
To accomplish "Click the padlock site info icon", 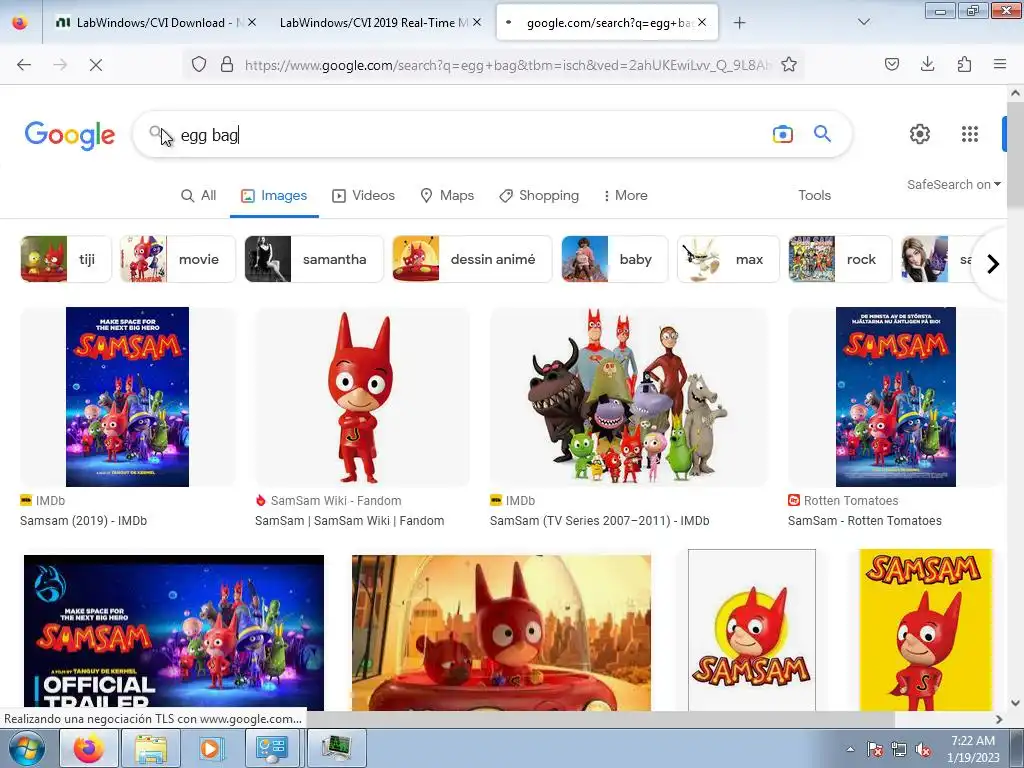I will (x=227, y=64).
